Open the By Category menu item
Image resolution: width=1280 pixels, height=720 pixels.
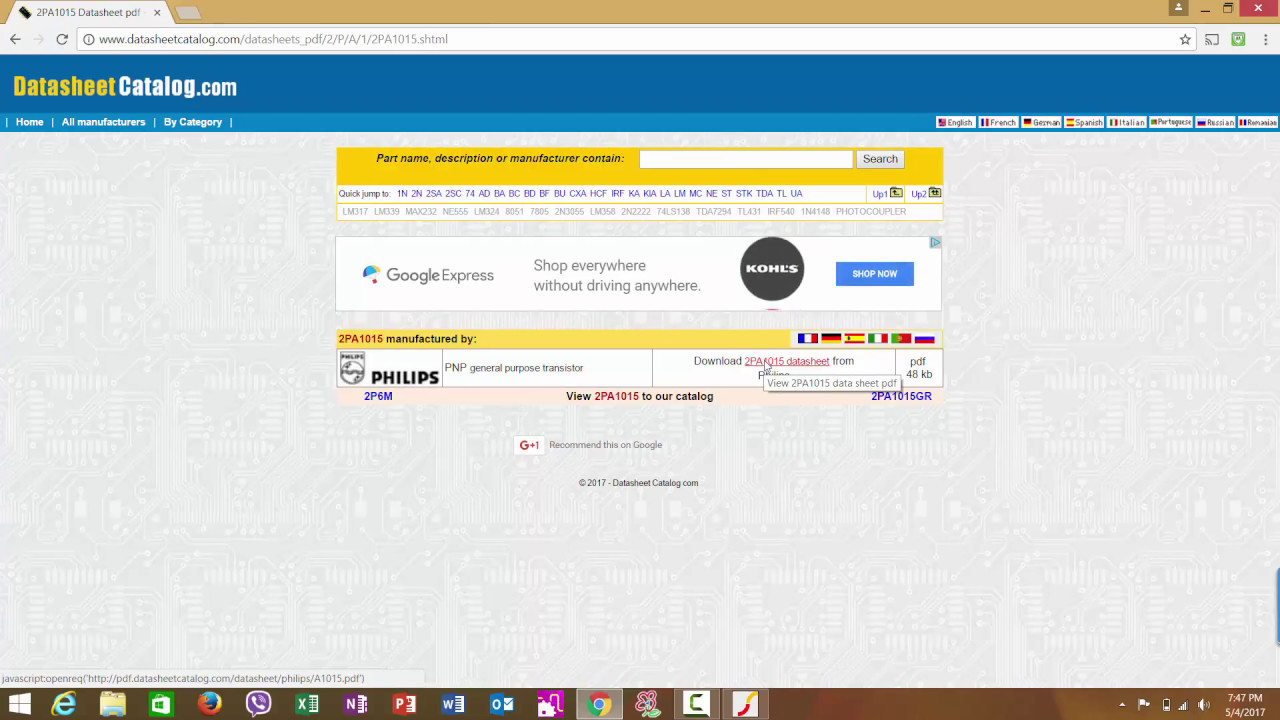tap(193, 122)
